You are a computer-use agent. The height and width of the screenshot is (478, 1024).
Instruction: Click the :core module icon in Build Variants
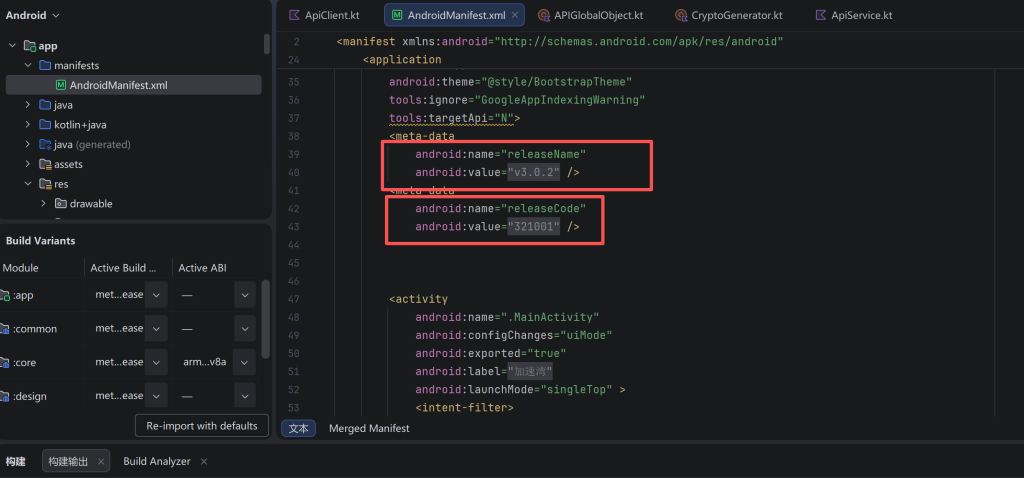(4, 362)
